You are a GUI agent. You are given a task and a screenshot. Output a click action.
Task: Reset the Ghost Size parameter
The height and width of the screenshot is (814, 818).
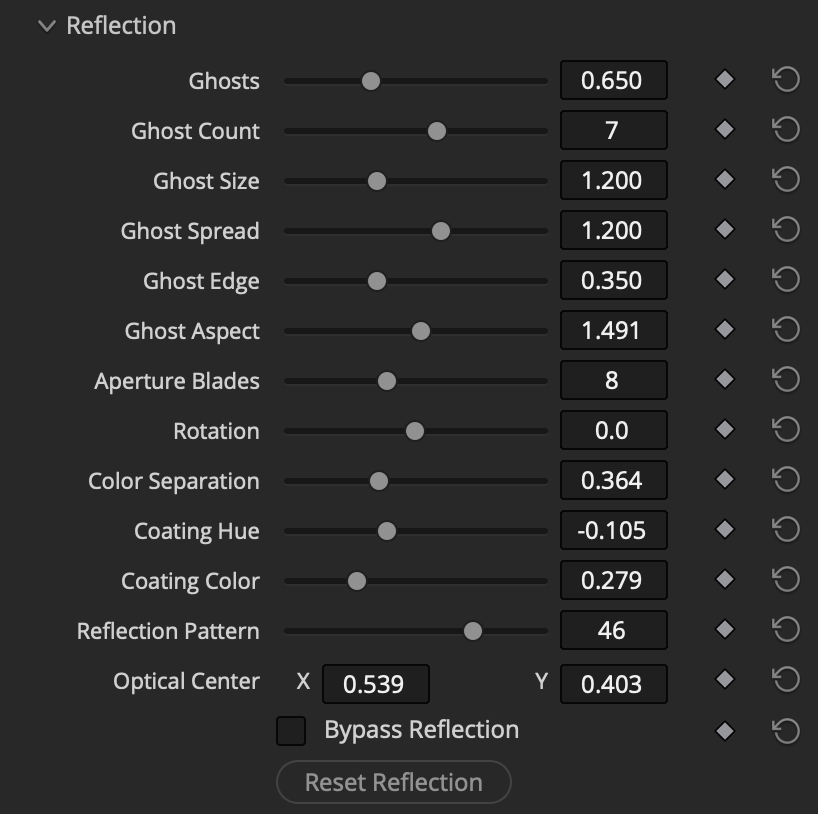coord(786,179)
